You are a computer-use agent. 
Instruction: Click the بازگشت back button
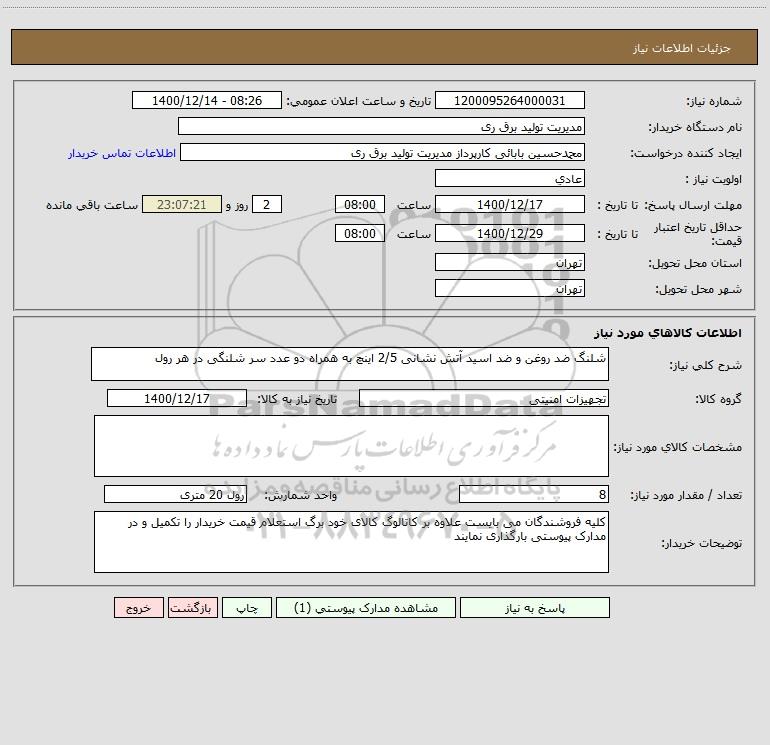[192, 608]
